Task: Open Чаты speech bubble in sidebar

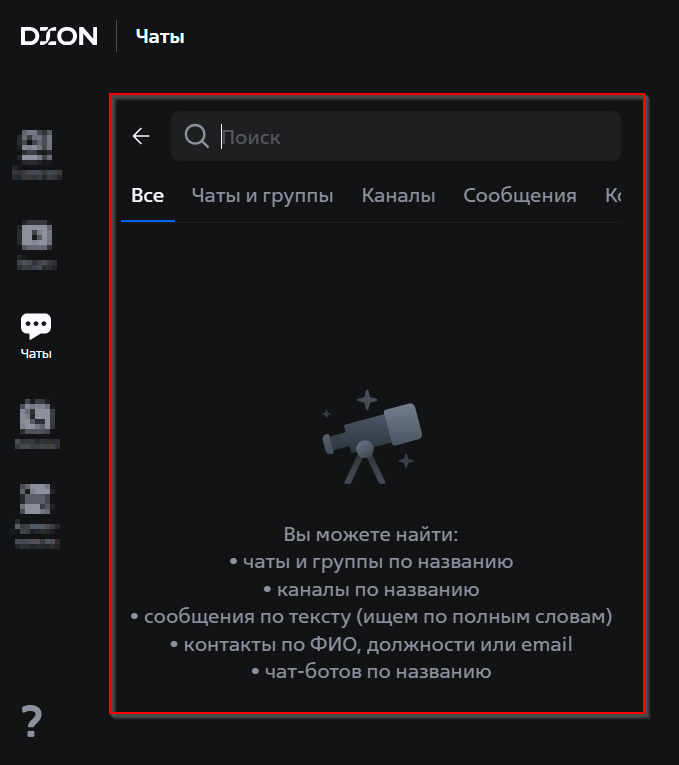Action: pos(36,336)
